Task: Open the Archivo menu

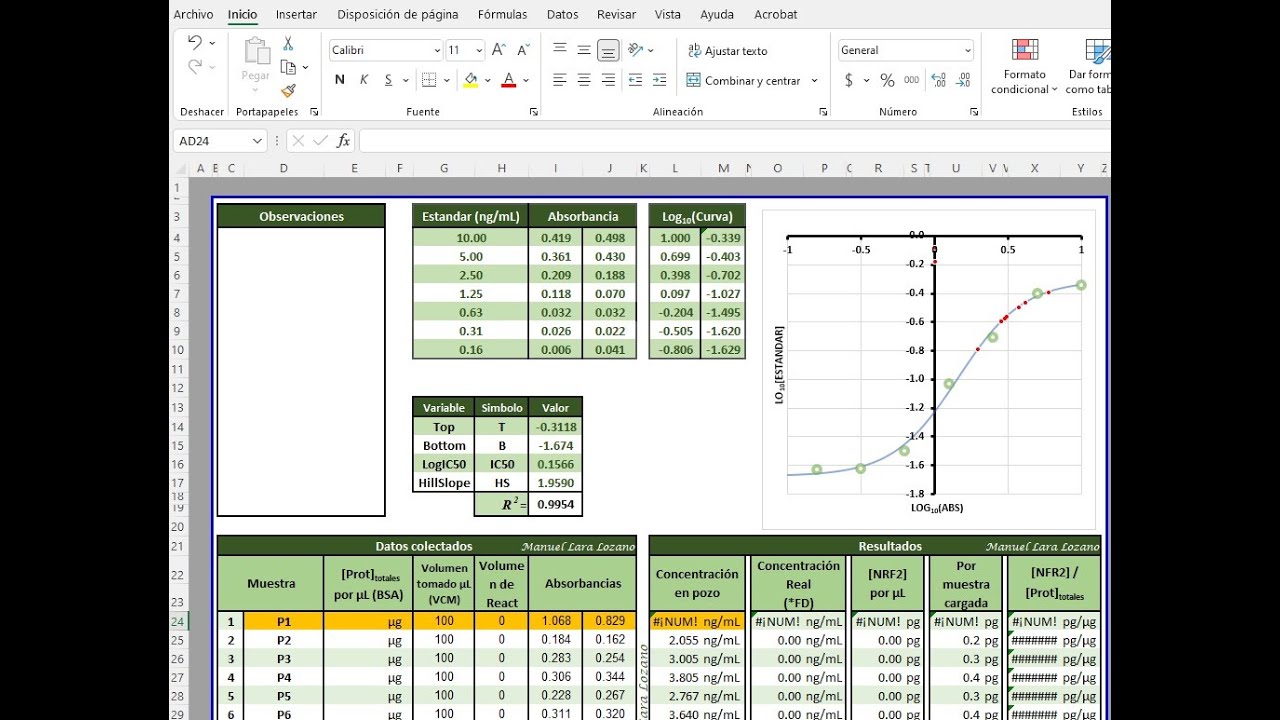Action: click(x=193, y=15)
